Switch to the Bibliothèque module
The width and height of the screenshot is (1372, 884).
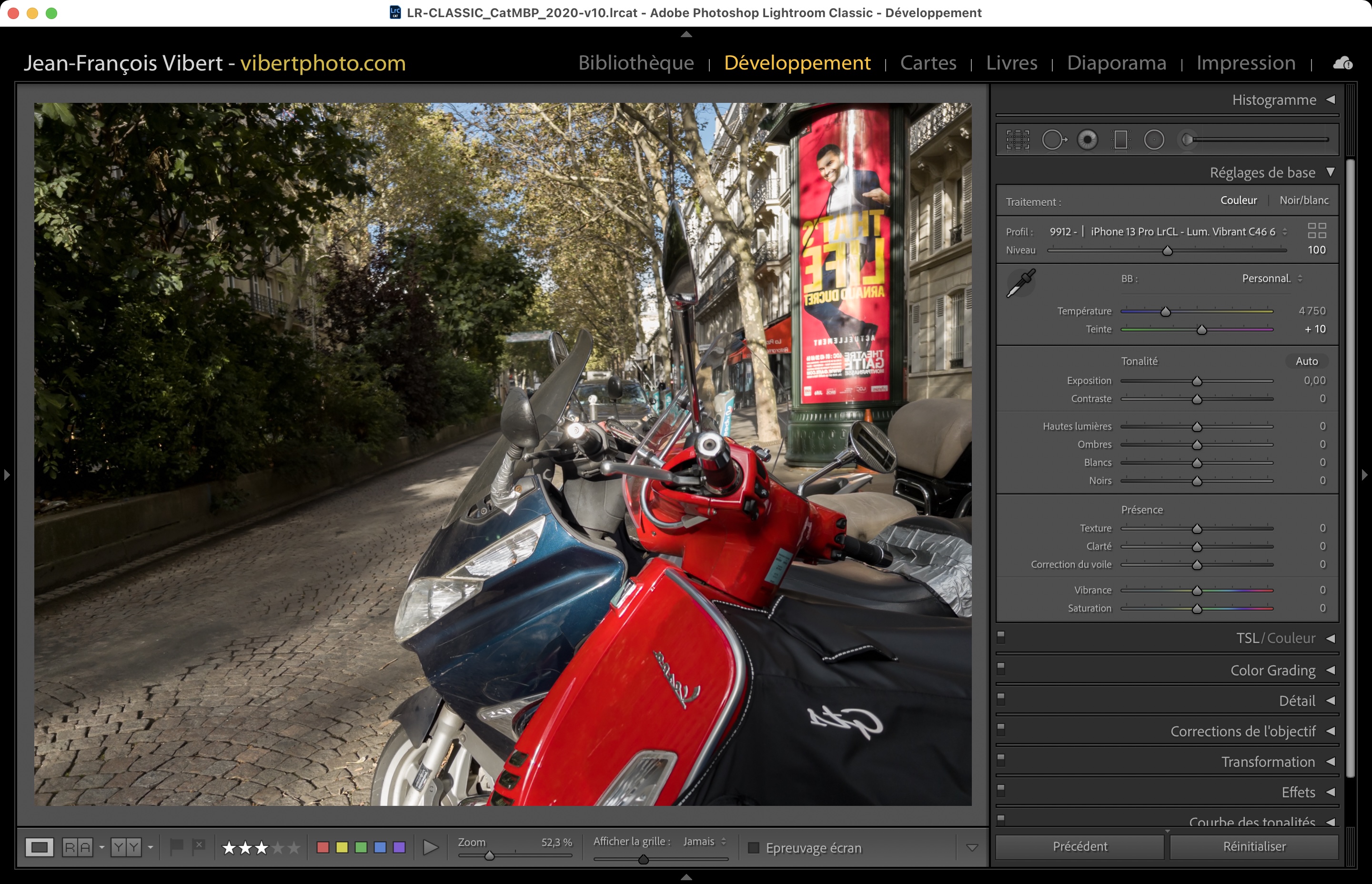[636, 62]
